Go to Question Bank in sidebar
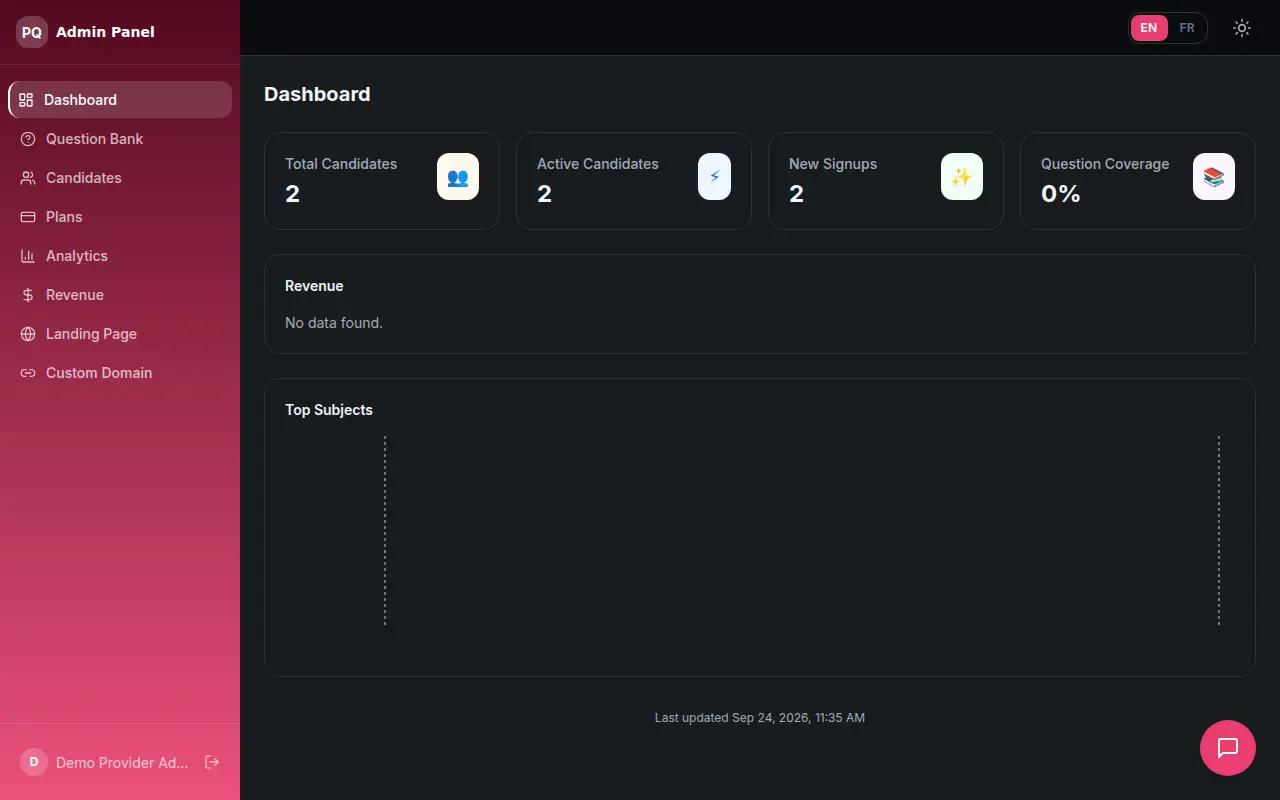Screen dimensions: 1280x800 [120, 139]
